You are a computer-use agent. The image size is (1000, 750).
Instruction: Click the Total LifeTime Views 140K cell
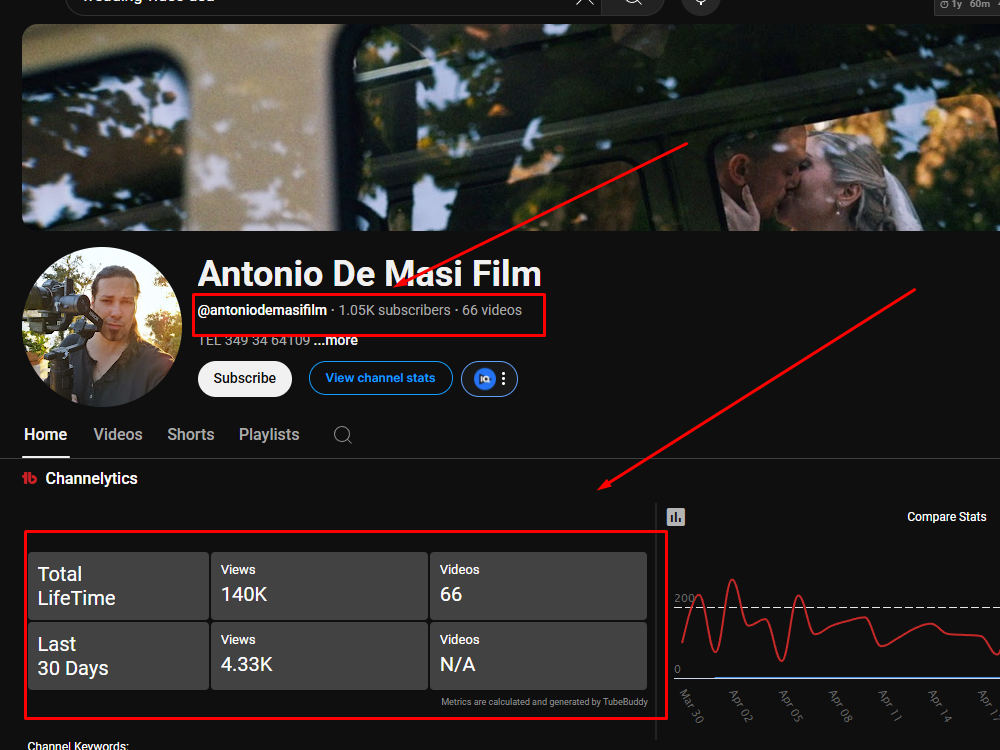pyautogui.click(x=319, y=586)
